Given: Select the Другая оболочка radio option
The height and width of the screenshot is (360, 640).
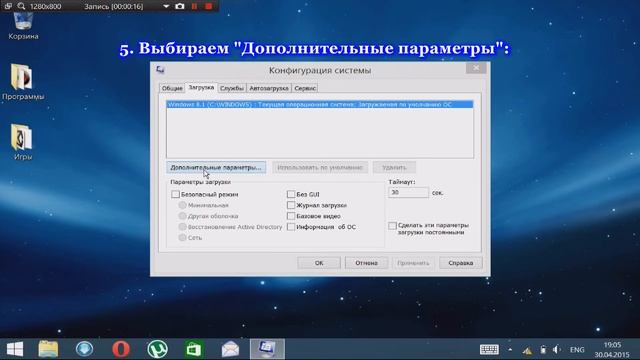Looking at the screenshot, I should click(182, 216).
